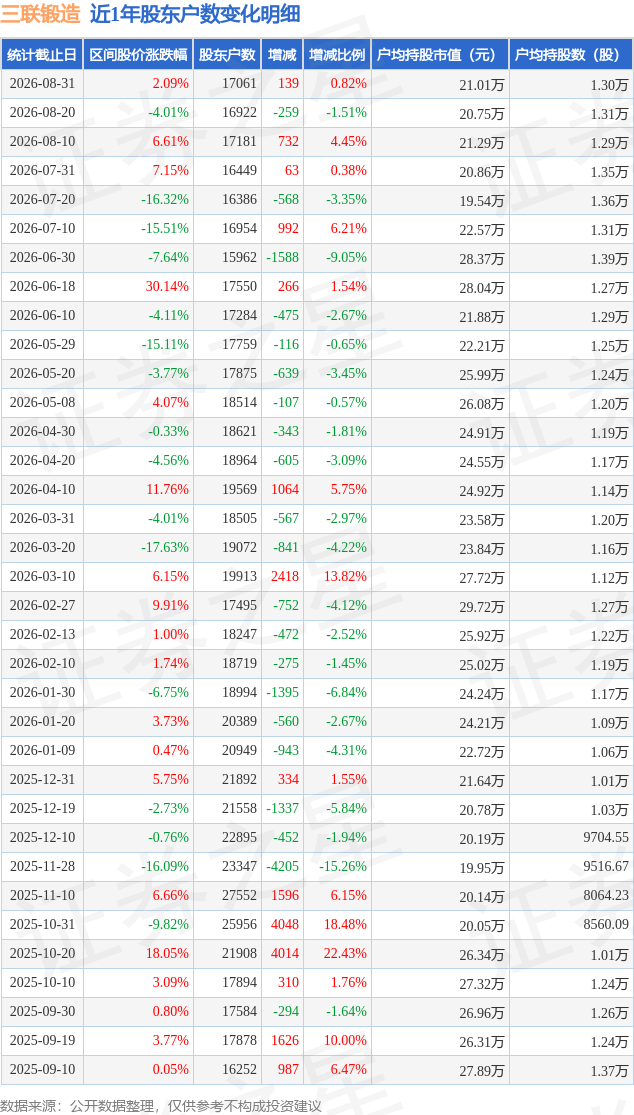
Task: Select the 2026-08-31 date cell
Action: [x=42, y=83]
